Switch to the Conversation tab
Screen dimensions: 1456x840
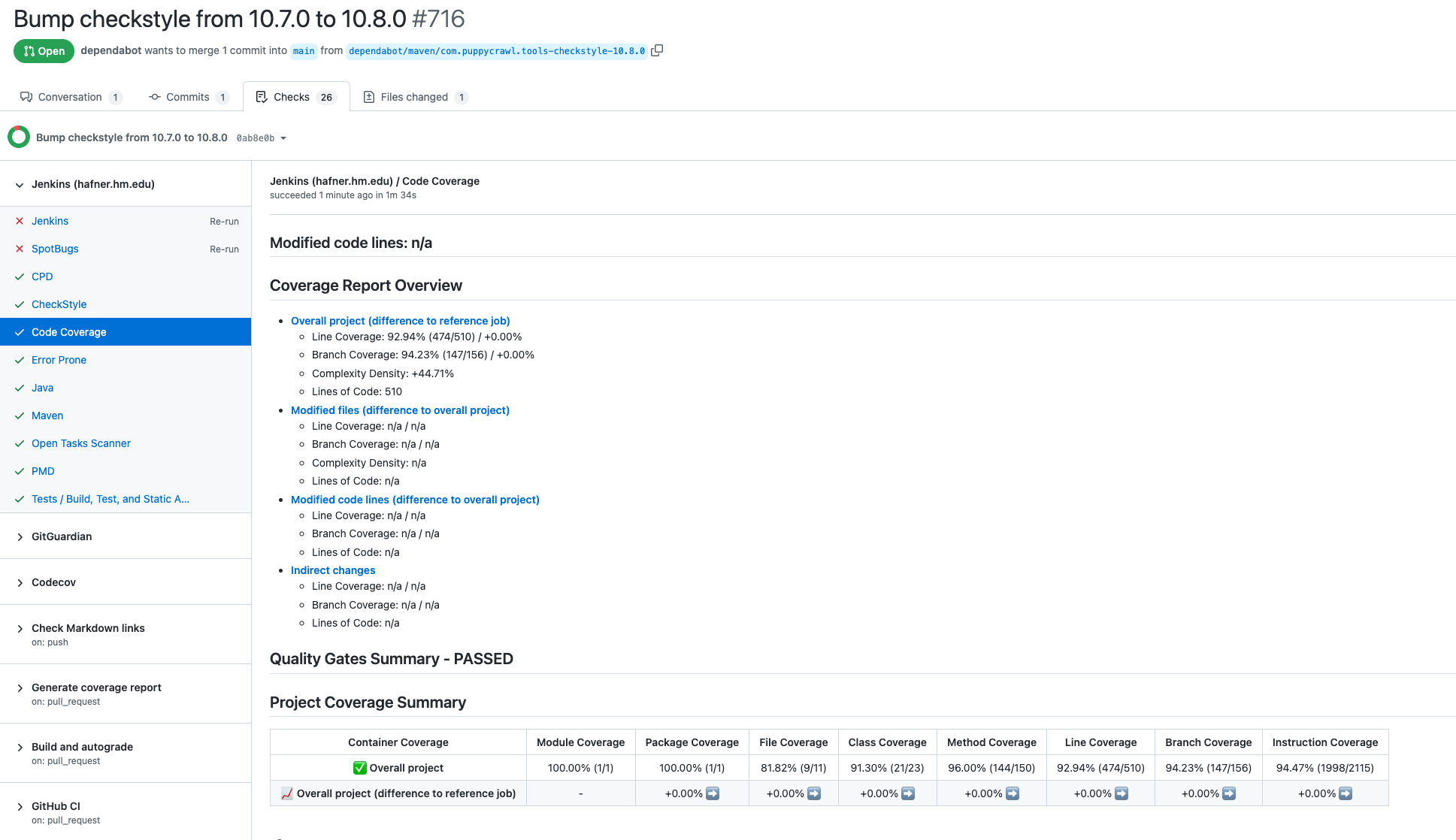pos(69,97)
